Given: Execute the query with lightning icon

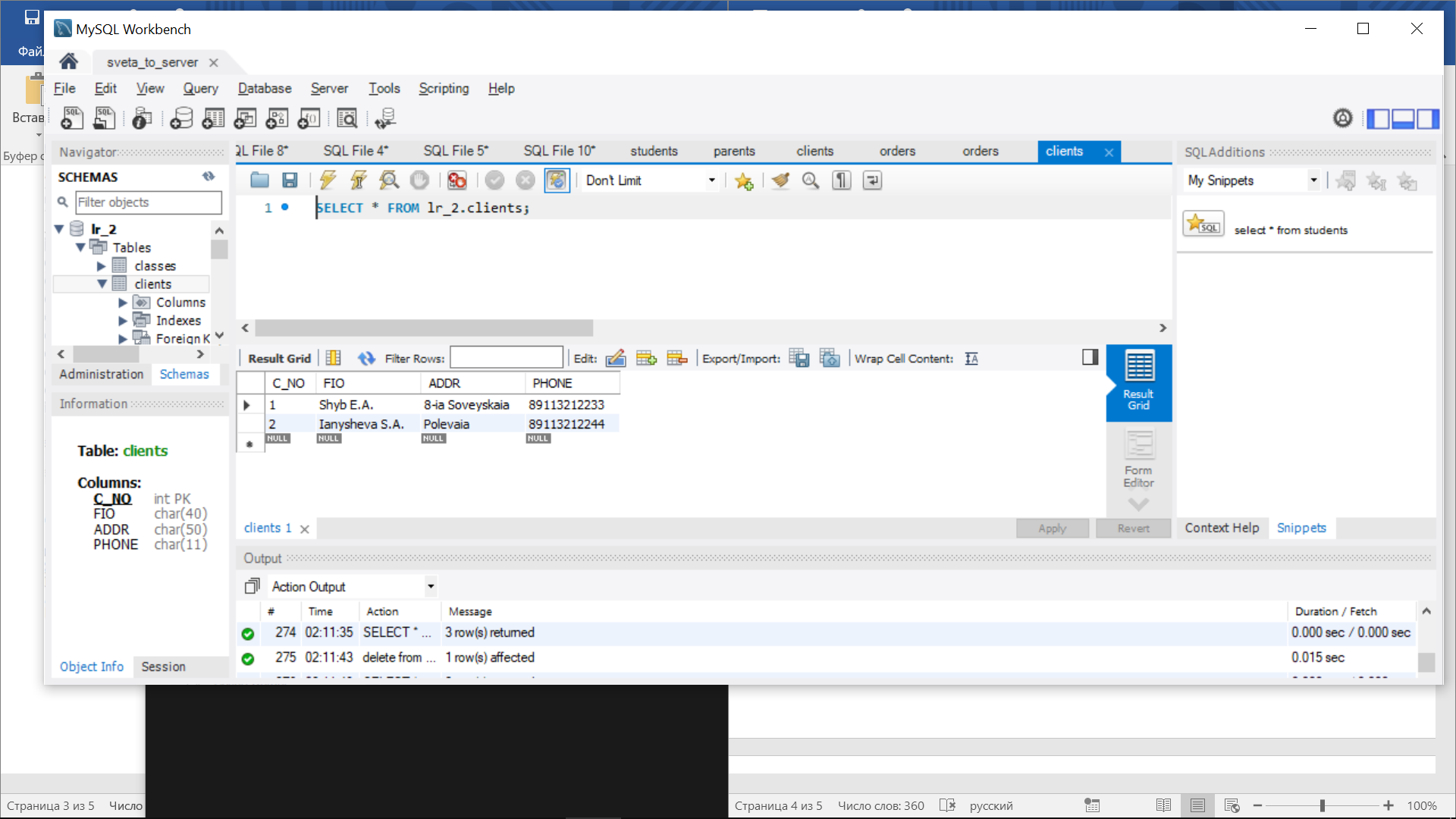Looking at the screenshot, I should [x=328, y=180].
